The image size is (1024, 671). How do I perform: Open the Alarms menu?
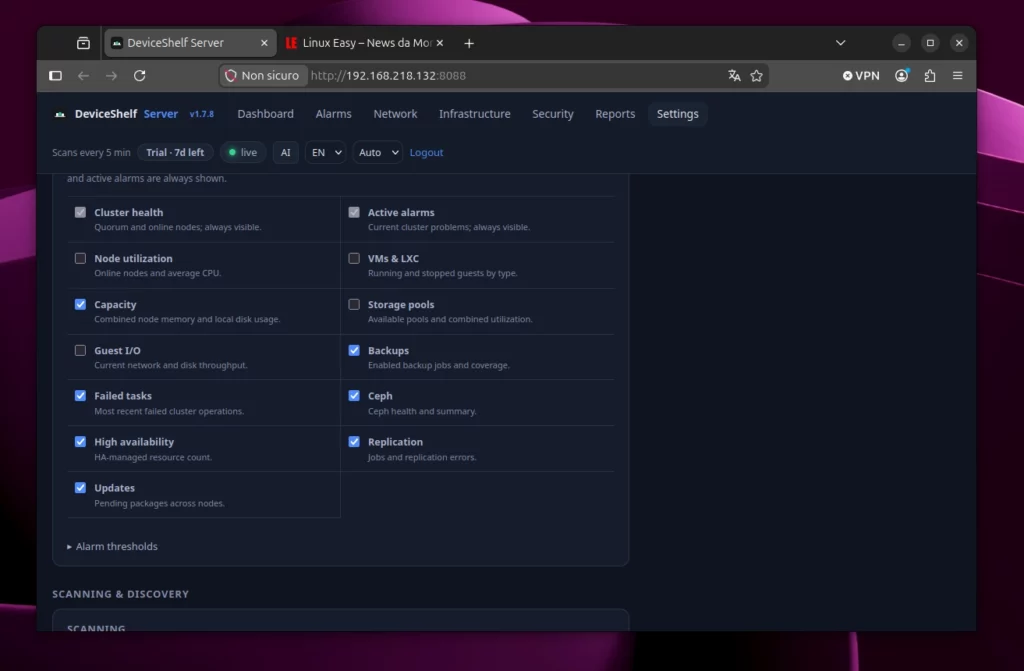pos(333,114)
